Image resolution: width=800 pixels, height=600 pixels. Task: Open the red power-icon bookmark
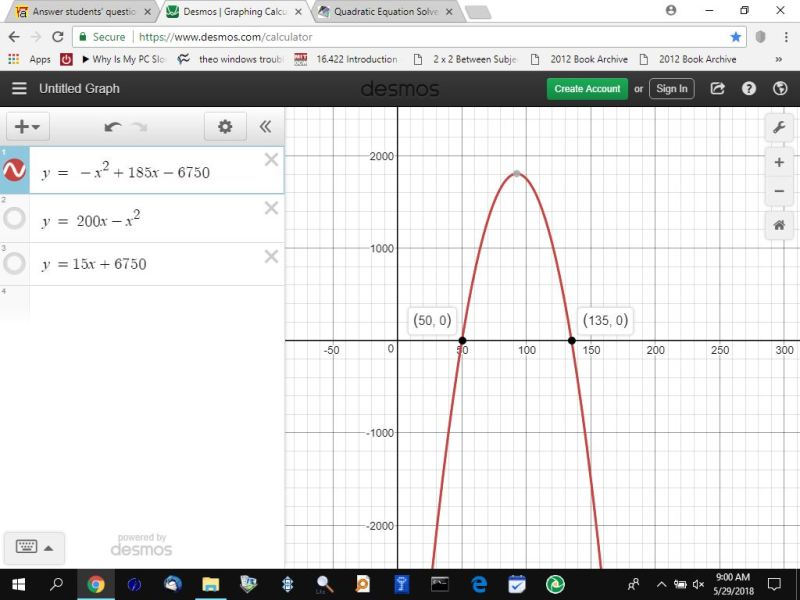pos(66,59)
